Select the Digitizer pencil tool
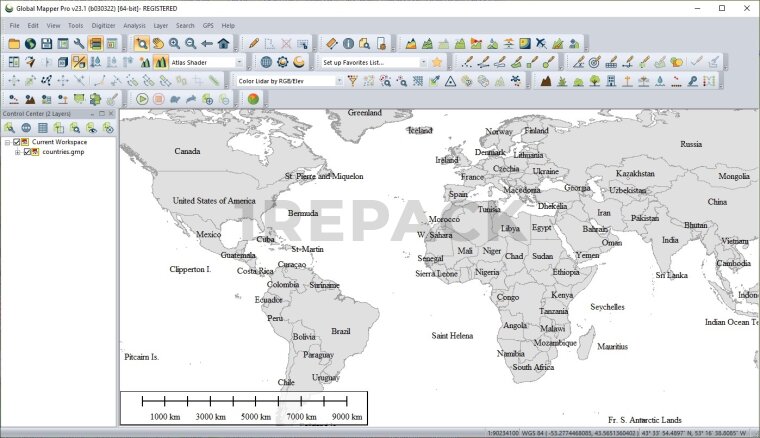The height and width of the screenshot is (438, 760). coord(254,43)
